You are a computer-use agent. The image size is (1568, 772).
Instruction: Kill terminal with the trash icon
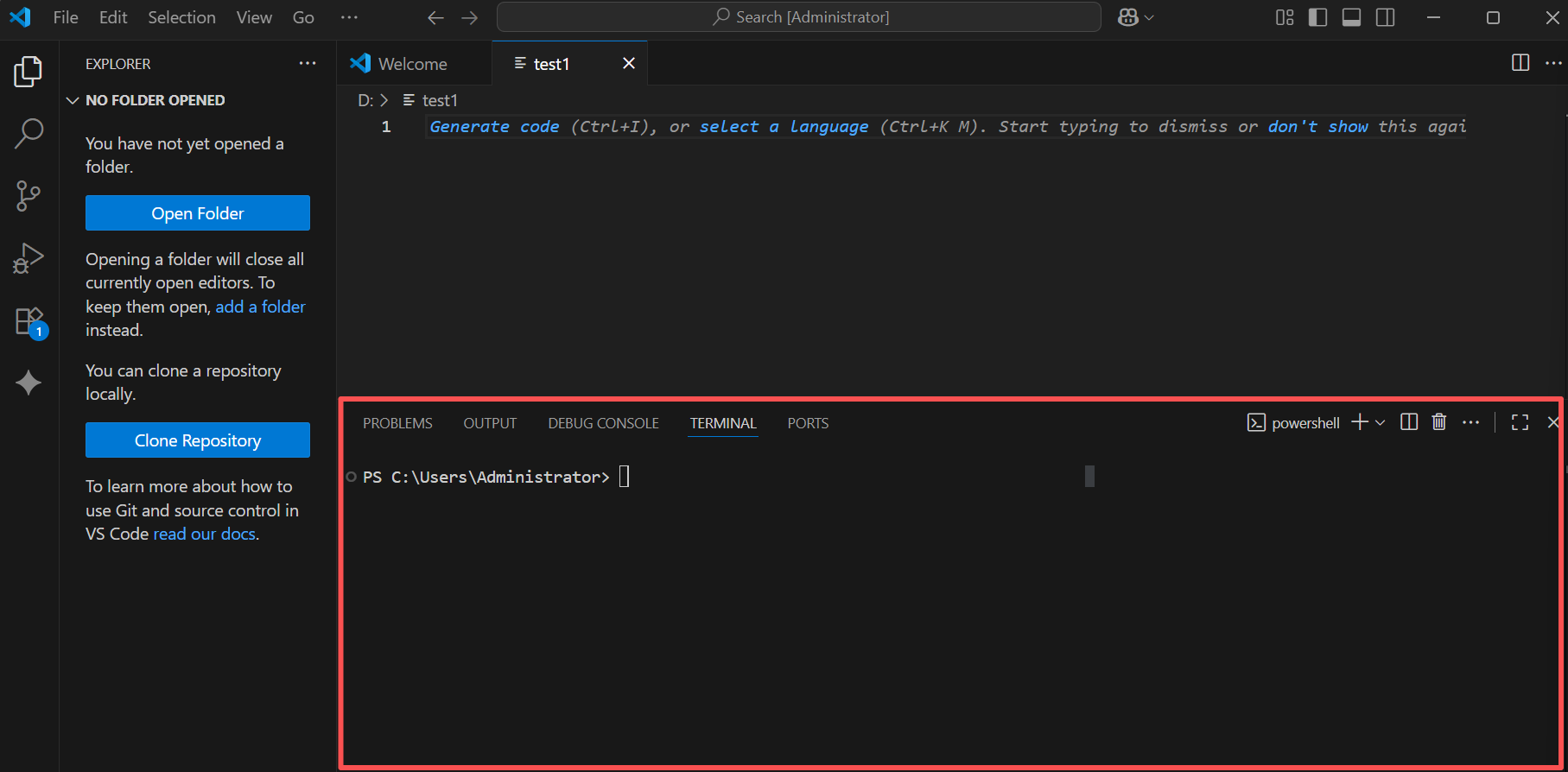(x=1438, y=422)
